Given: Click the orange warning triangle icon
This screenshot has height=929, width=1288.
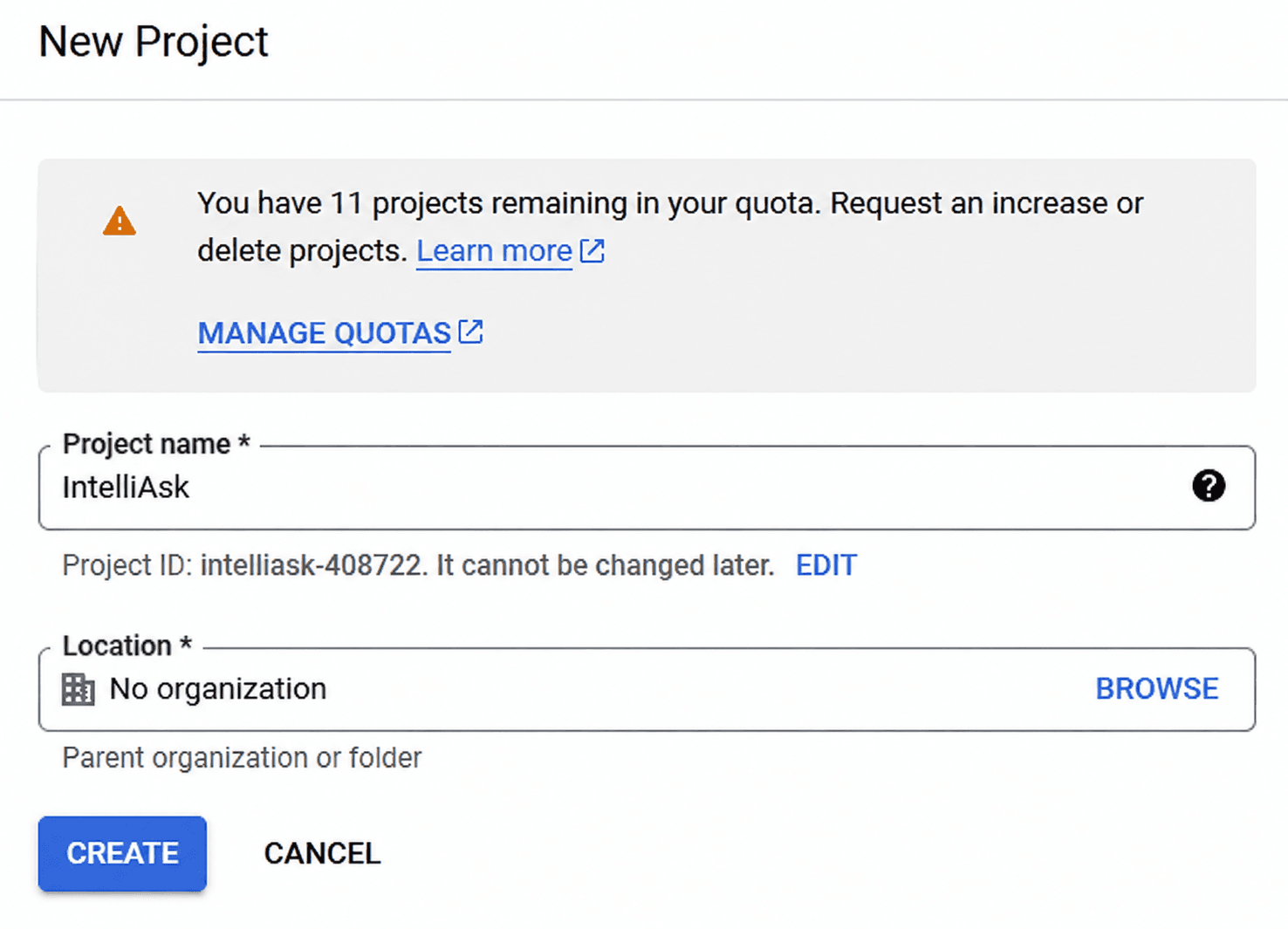Looking at the screenshot, I should tap(120, 221).
